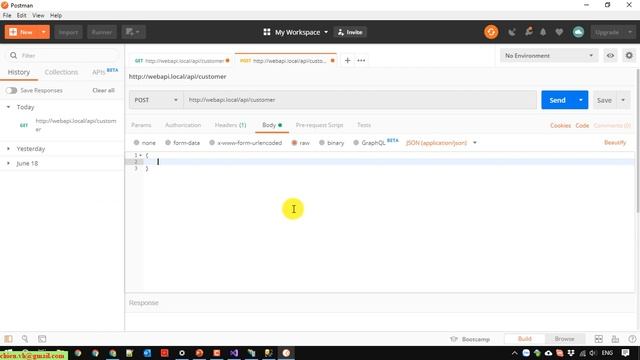
Task: Open the environment quick look eye icon
Action: pos(610,56)
